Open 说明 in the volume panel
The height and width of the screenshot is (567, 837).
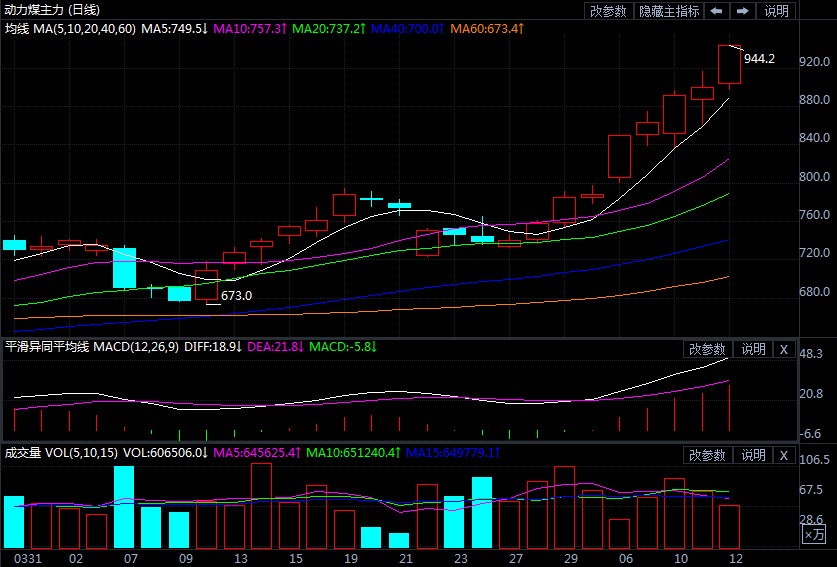click(x=753, y=455)
